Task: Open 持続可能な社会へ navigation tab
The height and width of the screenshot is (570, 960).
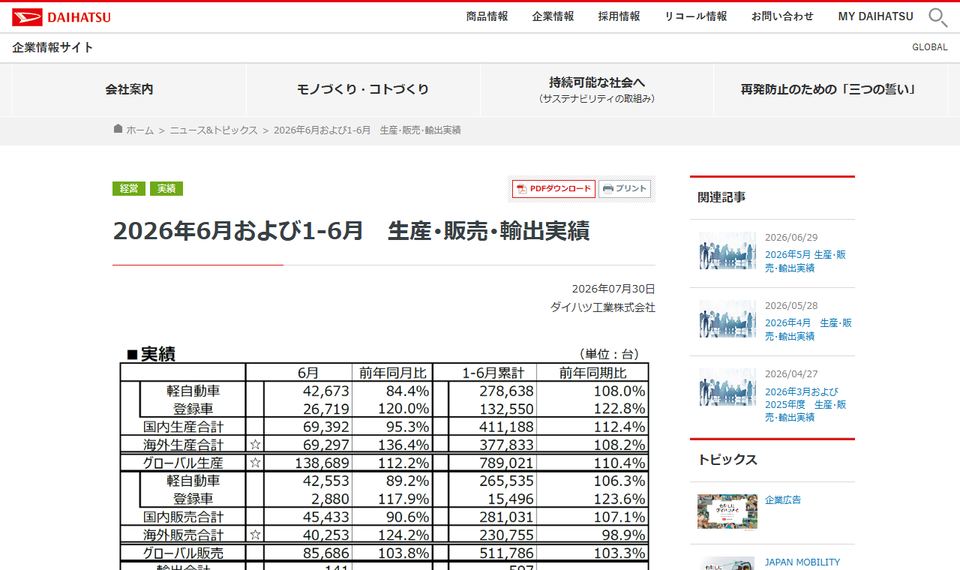Action: click(x=597, y=89)
